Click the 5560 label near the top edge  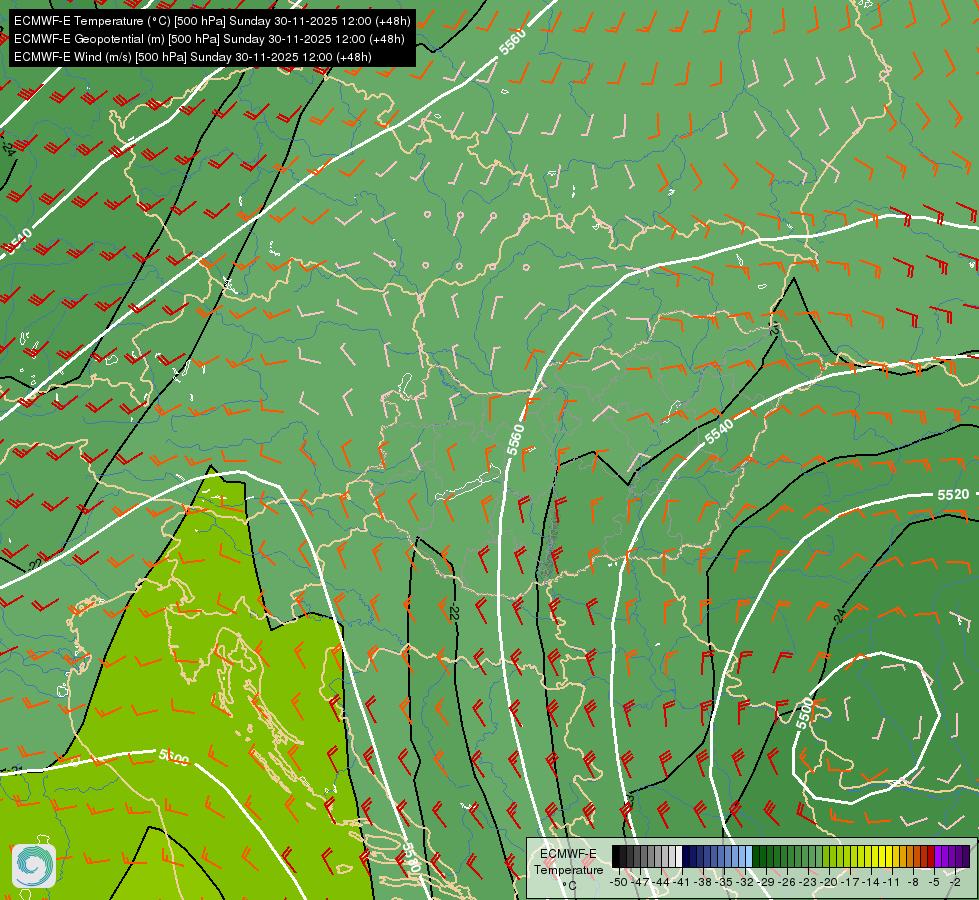[513, 42]
